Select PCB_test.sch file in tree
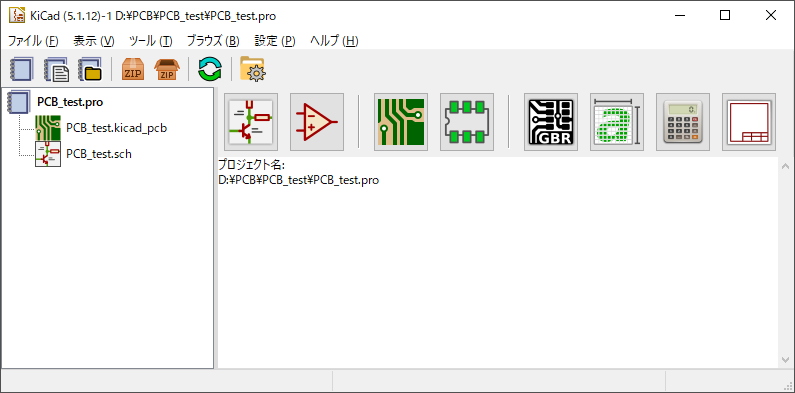Image resolution: width=795 pixels, height=393 pixels. (x=99, y=154)
